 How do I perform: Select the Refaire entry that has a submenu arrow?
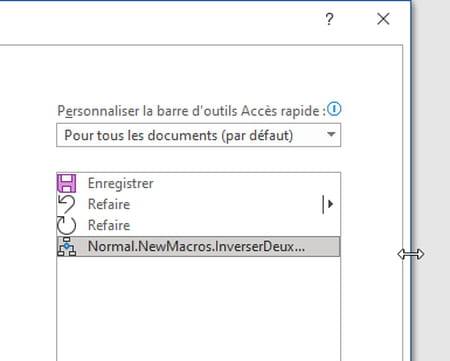pyautogui.click(x=199, y=204)
